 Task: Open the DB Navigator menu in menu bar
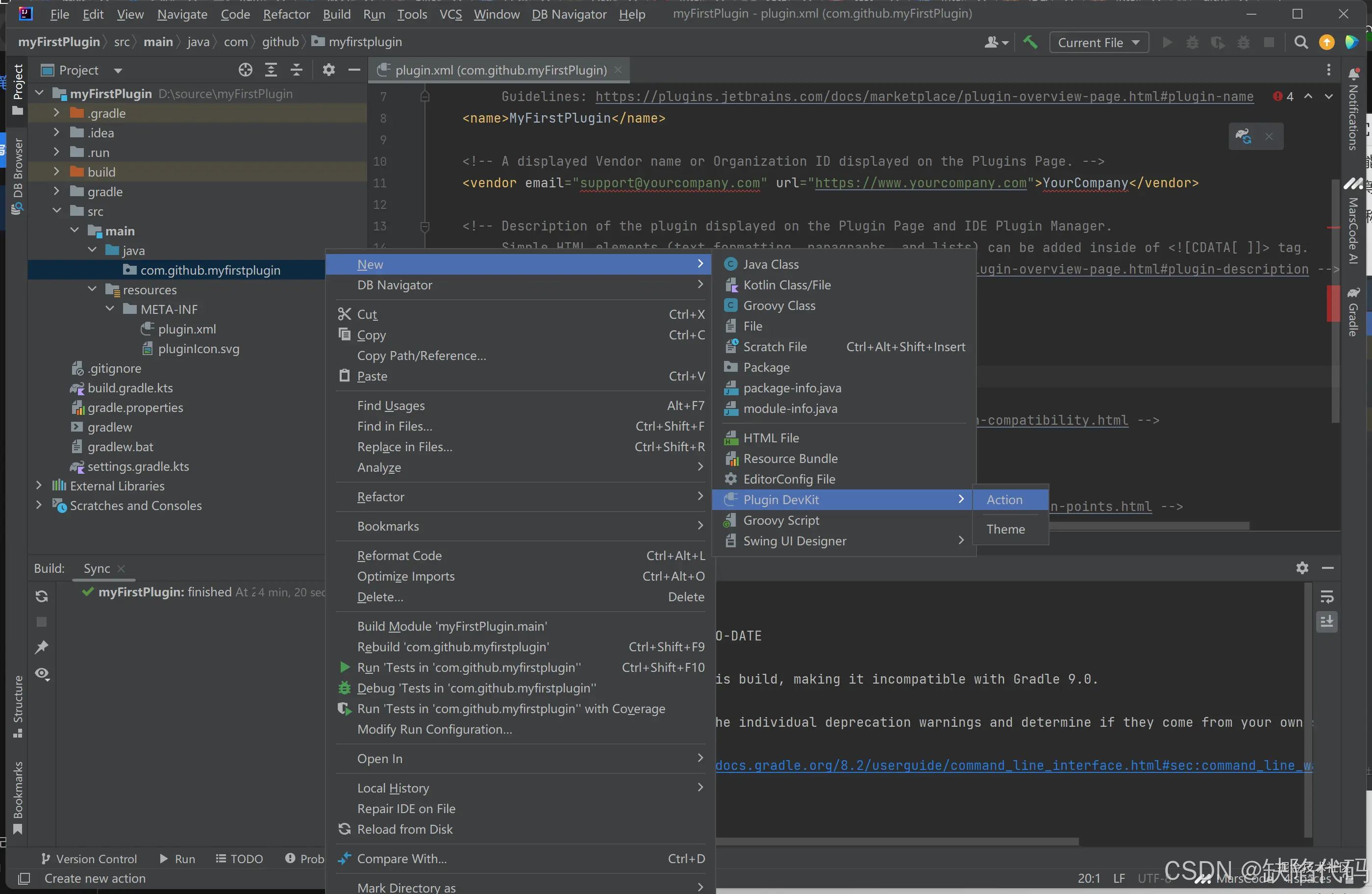569,14
